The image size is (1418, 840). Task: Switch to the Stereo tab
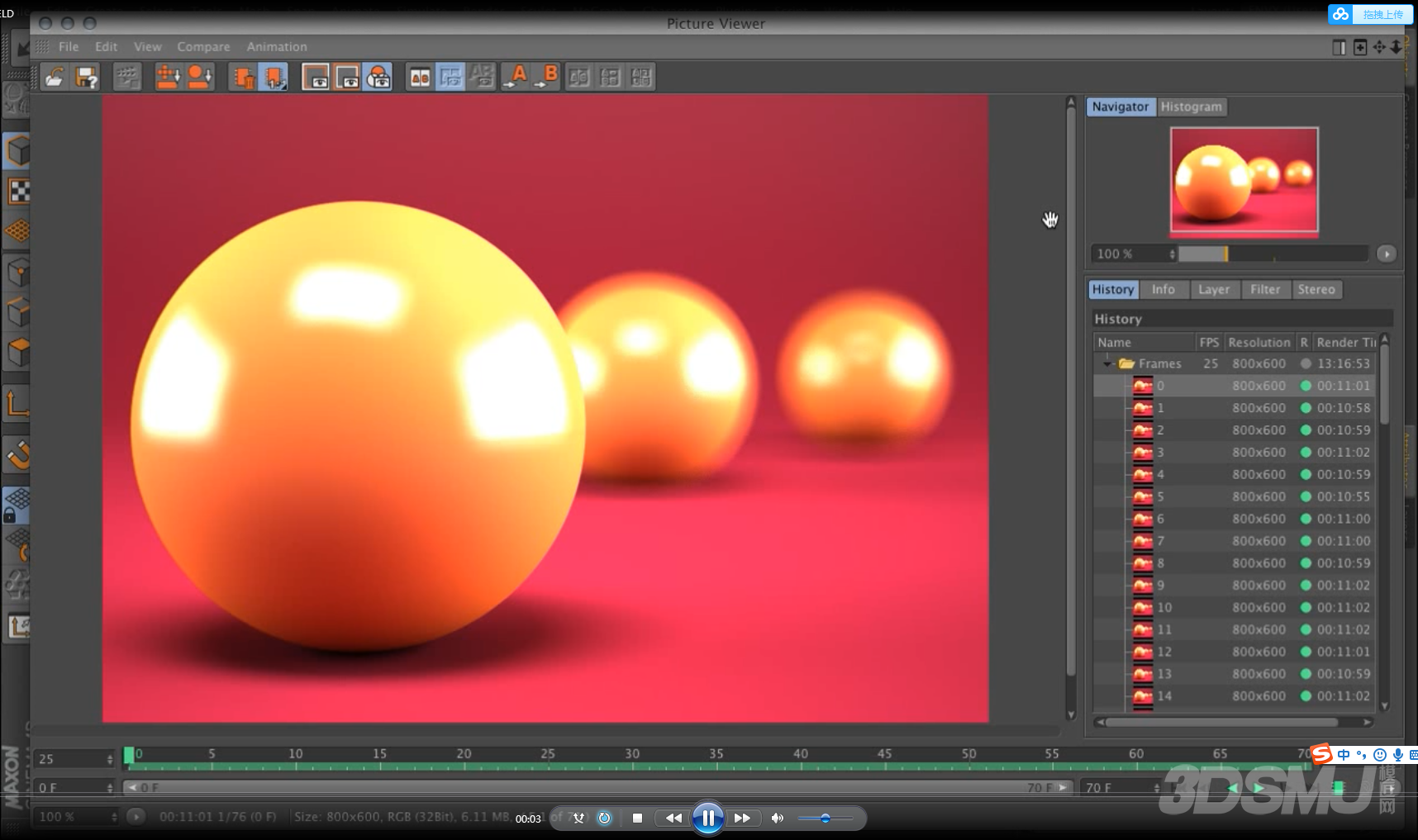pos(1316,290)
